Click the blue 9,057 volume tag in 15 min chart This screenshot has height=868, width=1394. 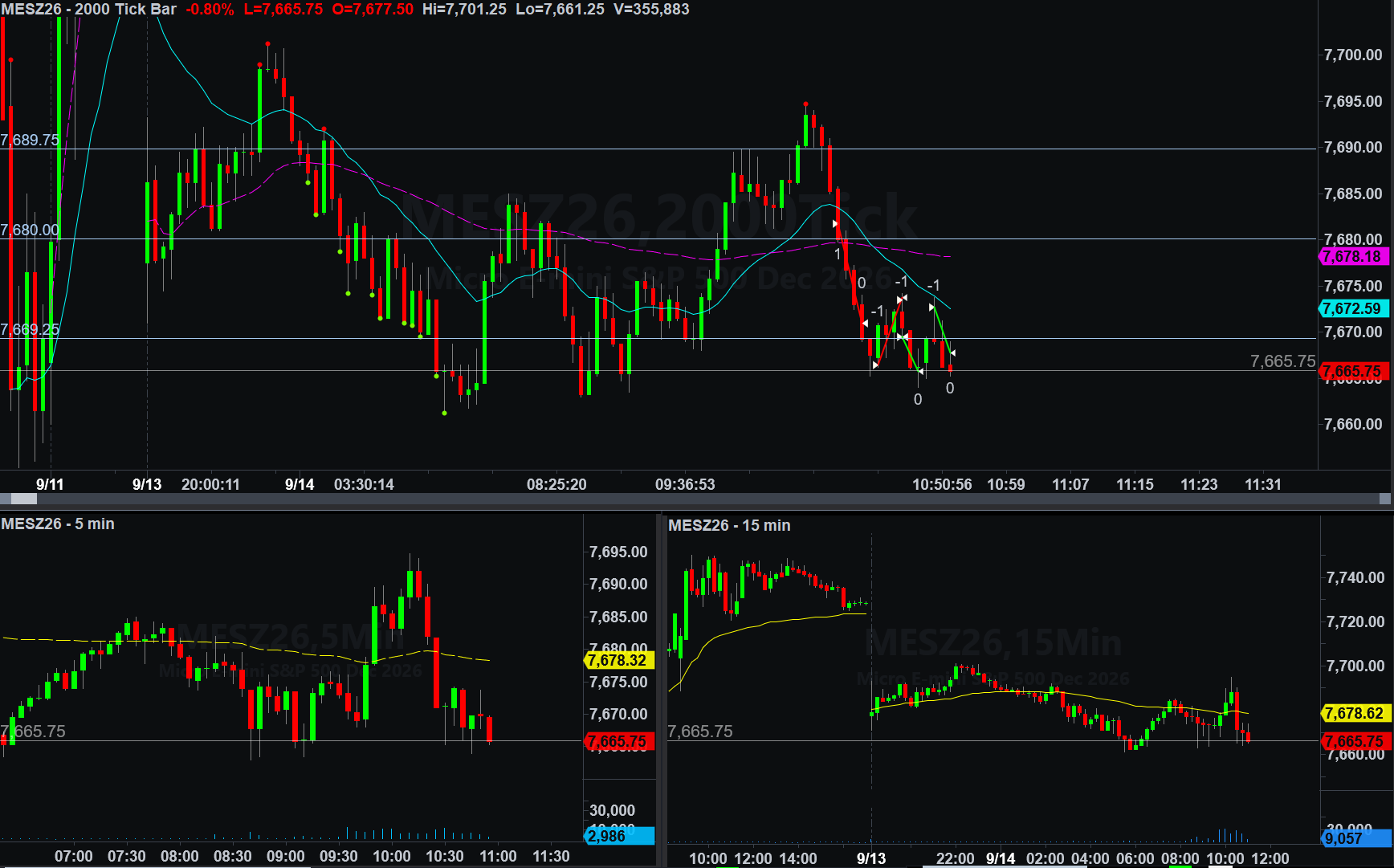1355,838
